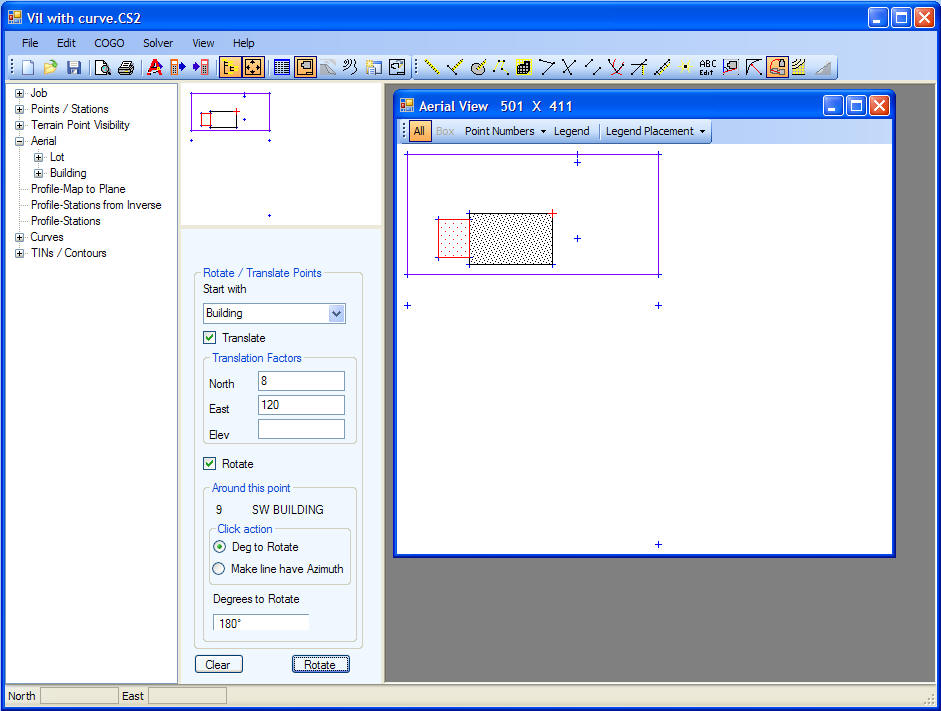Click the North translation factor field

301,381
